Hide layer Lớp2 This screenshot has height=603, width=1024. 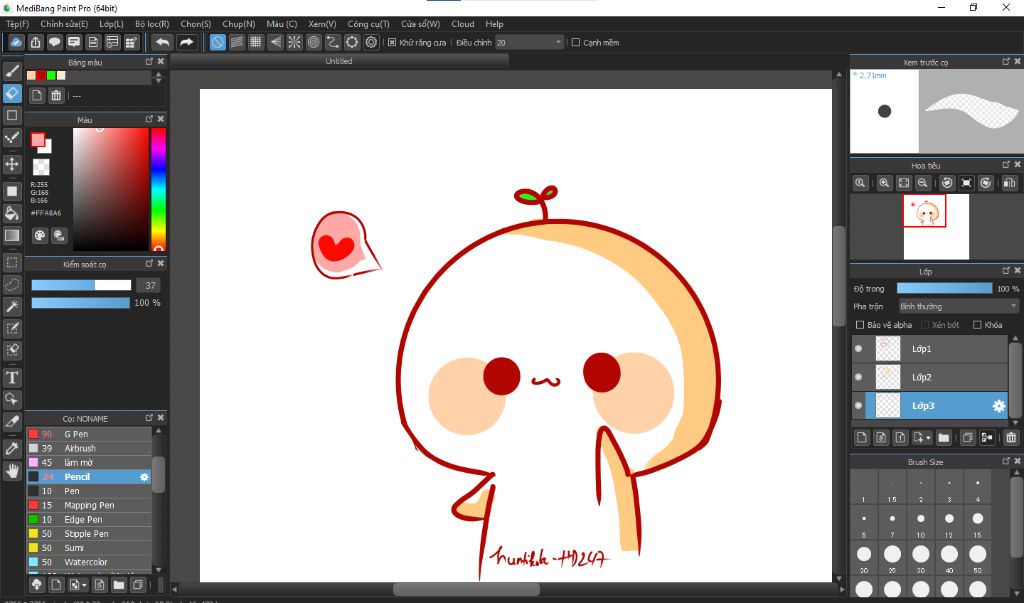(858, 377)
